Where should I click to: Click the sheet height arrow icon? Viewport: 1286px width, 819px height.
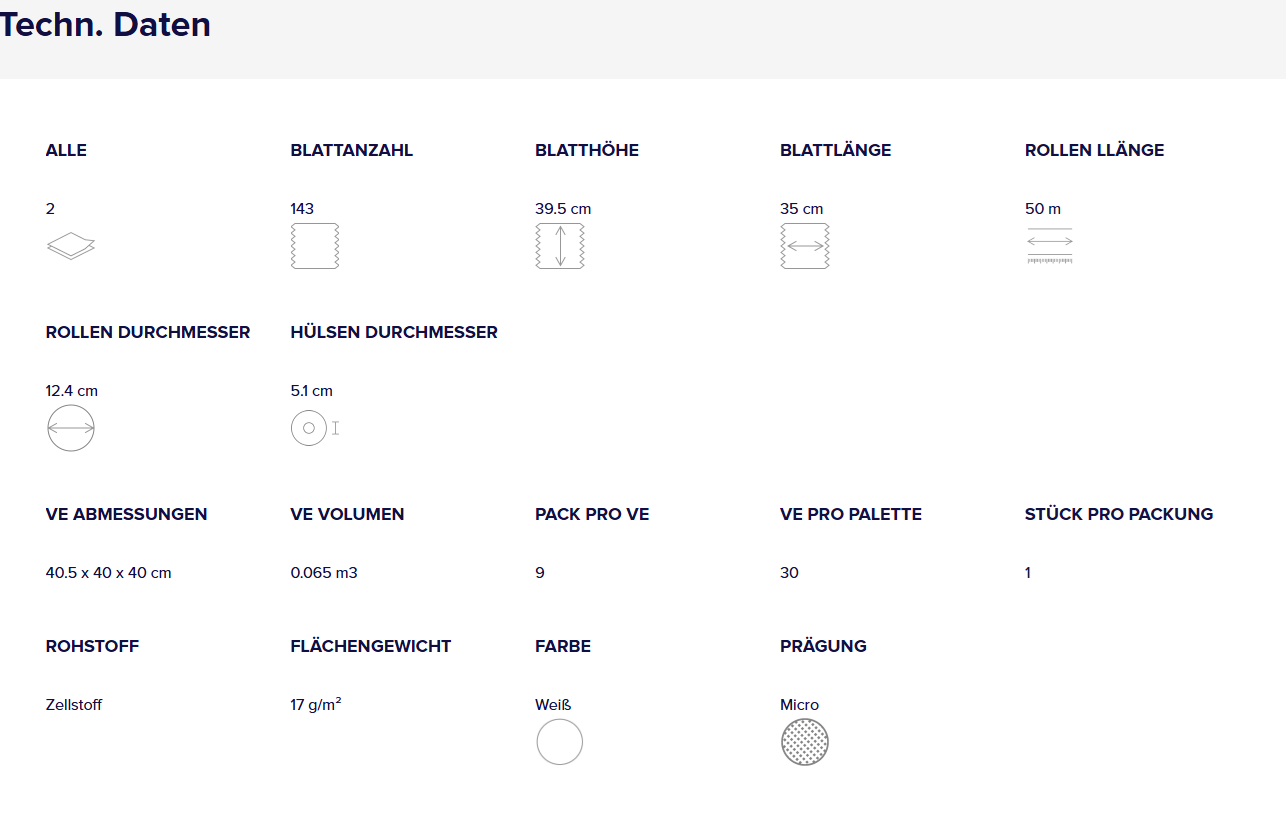coord(560,246)
